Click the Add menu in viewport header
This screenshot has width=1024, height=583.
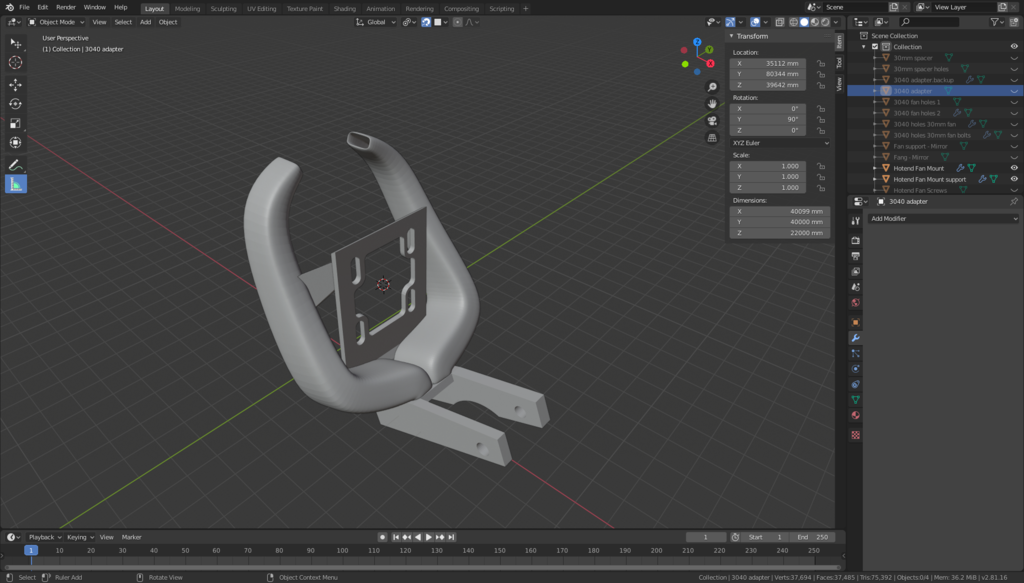pyautogui.click(x=145, y=22)
